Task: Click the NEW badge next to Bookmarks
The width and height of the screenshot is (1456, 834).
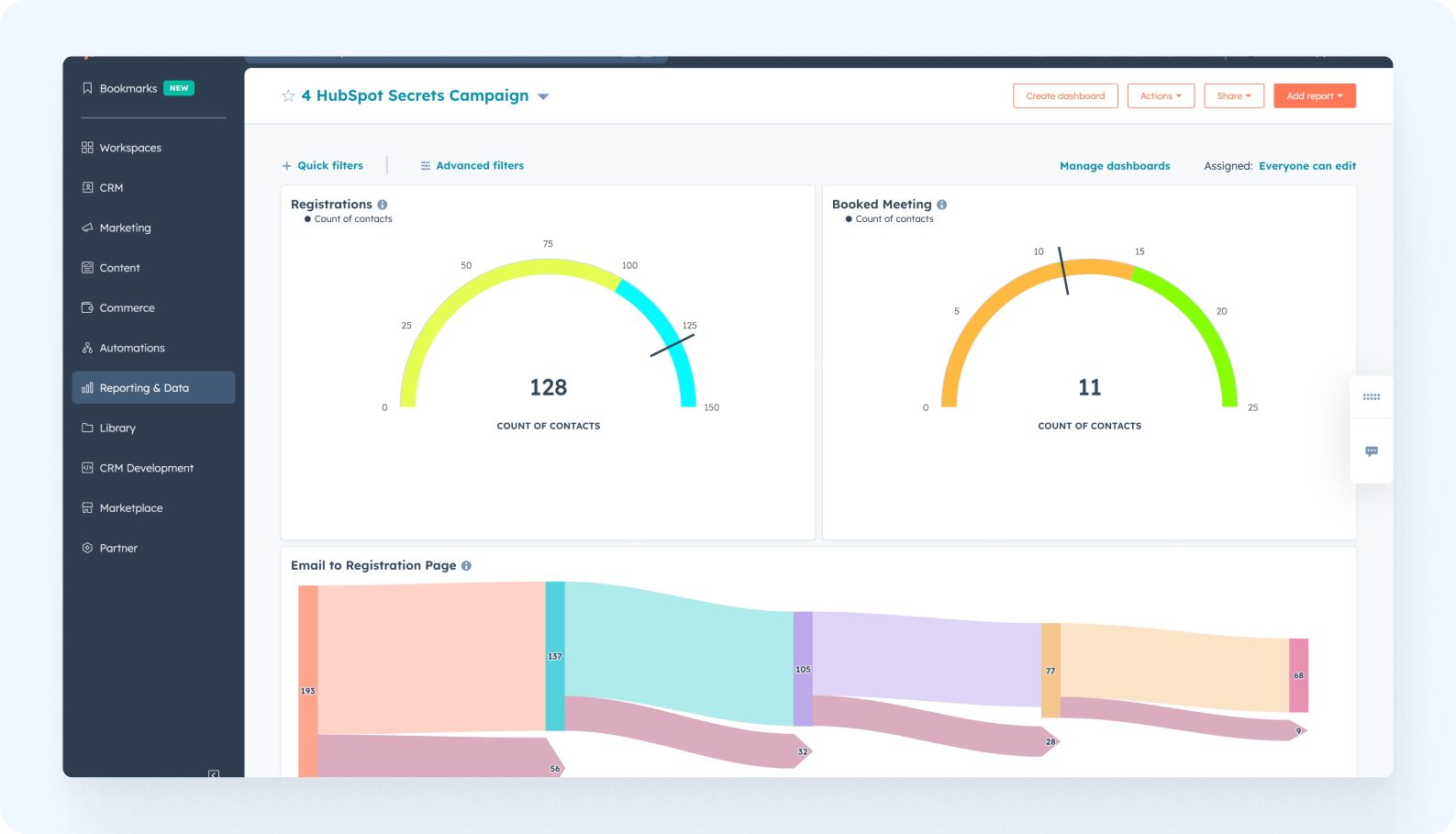Action: tap(179, 89)
